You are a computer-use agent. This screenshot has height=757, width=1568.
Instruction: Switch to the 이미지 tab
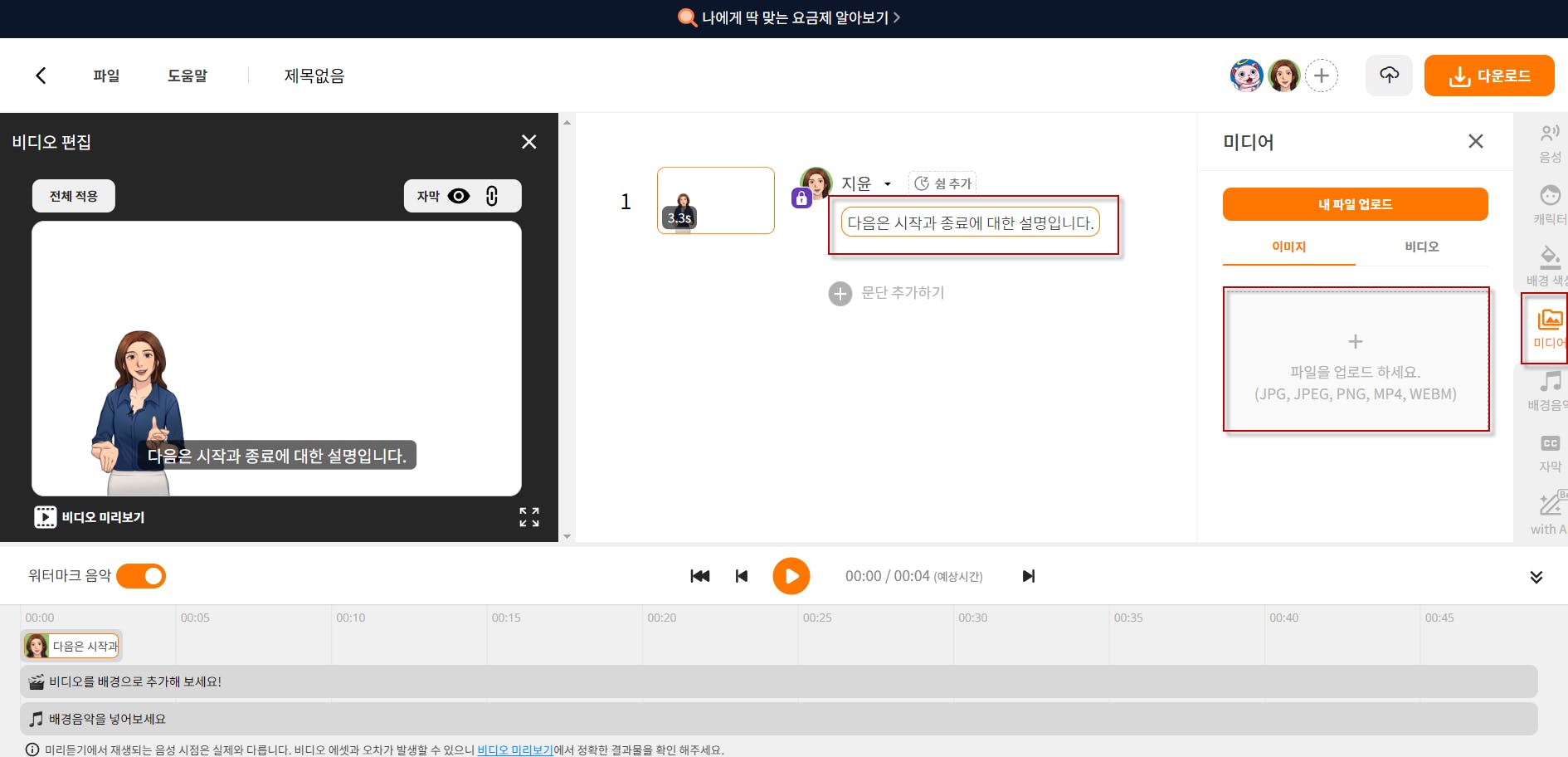coord(1289,247)
